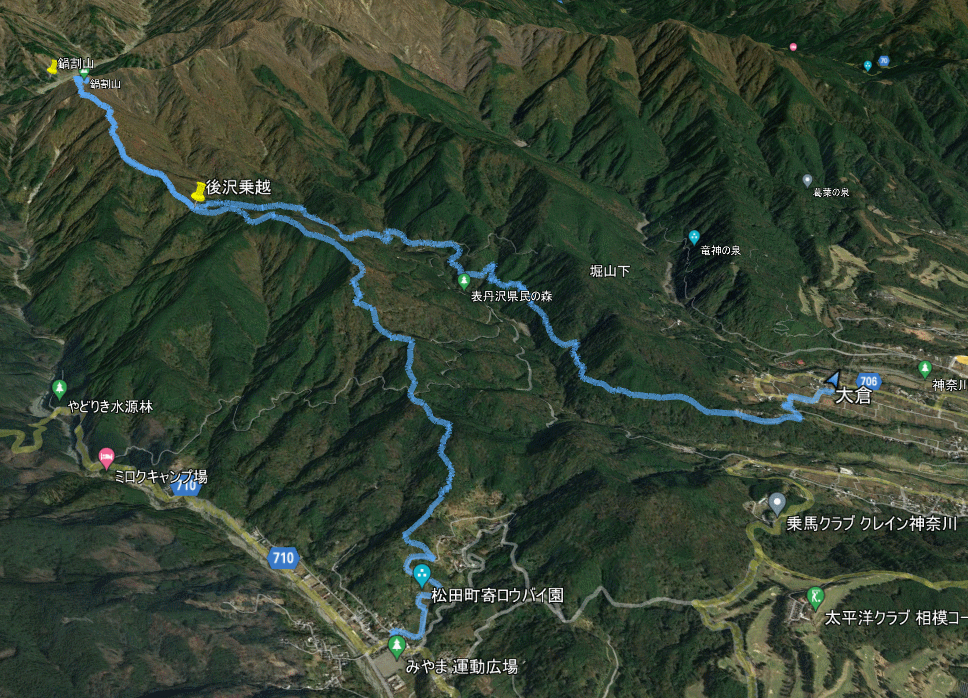The image size is (968, 698).
Task: Click the blue arrow marker at 大倉
Action: (833, 378)
